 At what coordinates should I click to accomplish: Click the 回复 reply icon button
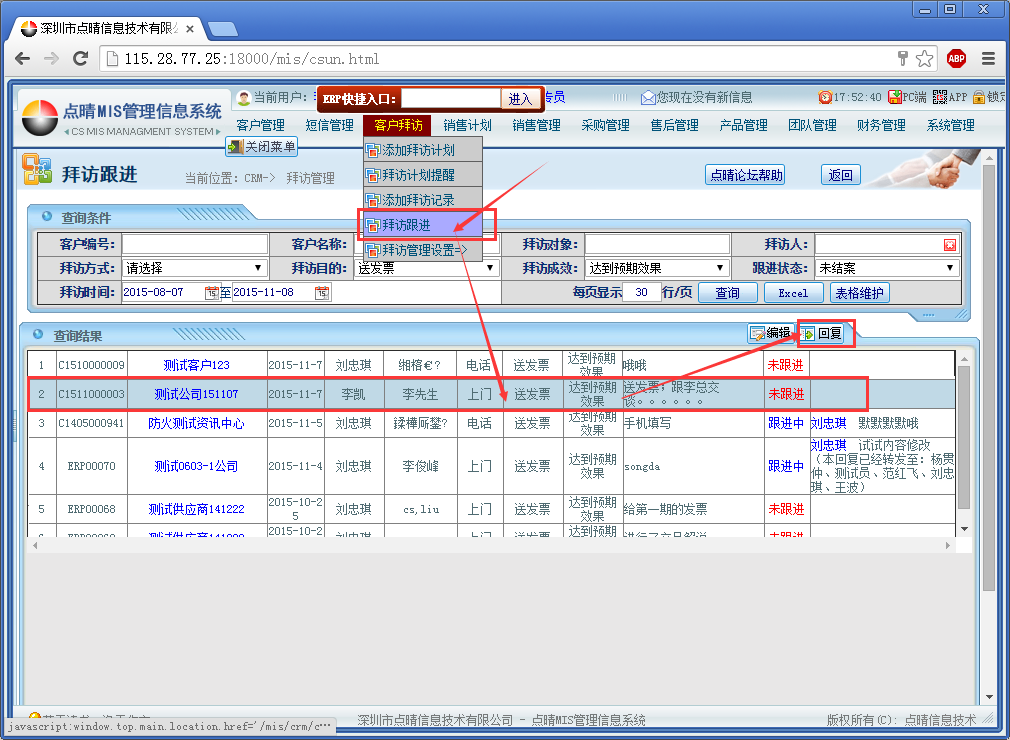(x=821, y=334)
